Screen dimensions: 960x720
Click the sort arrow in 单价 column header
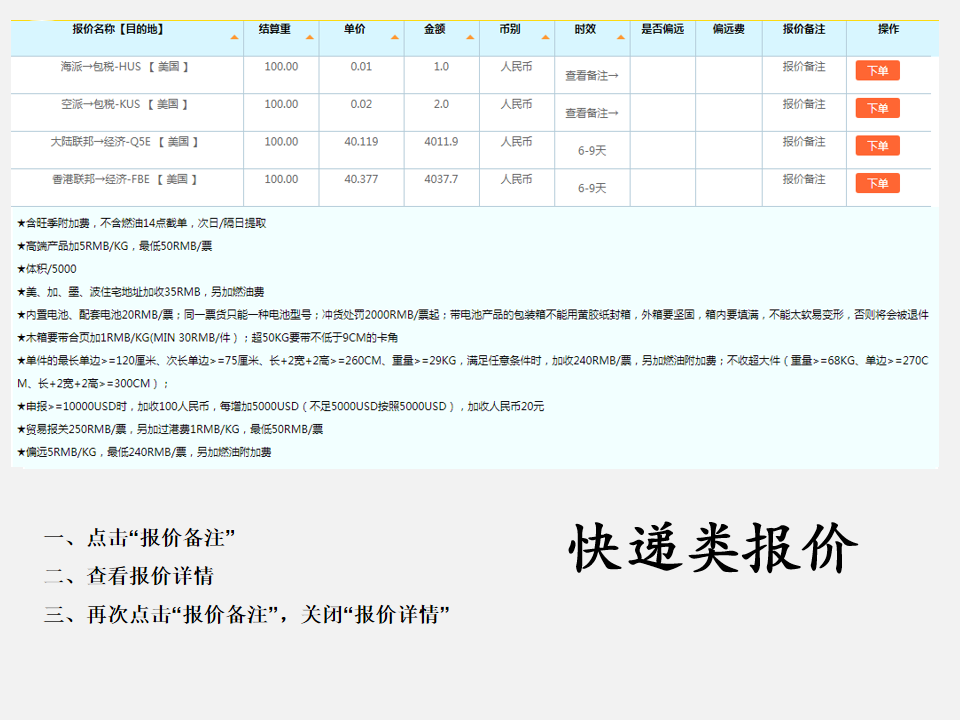(394, 37)
